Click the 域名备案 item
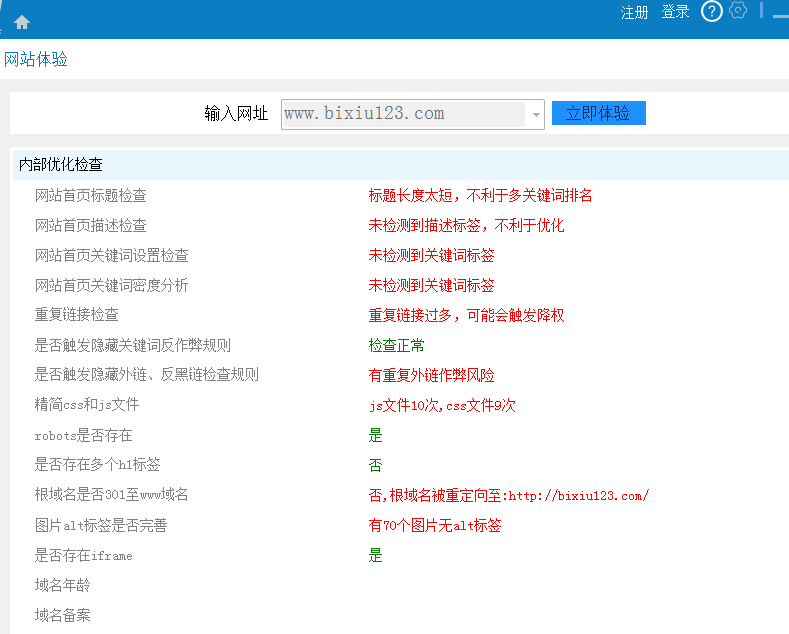 [x=63, y=615]
